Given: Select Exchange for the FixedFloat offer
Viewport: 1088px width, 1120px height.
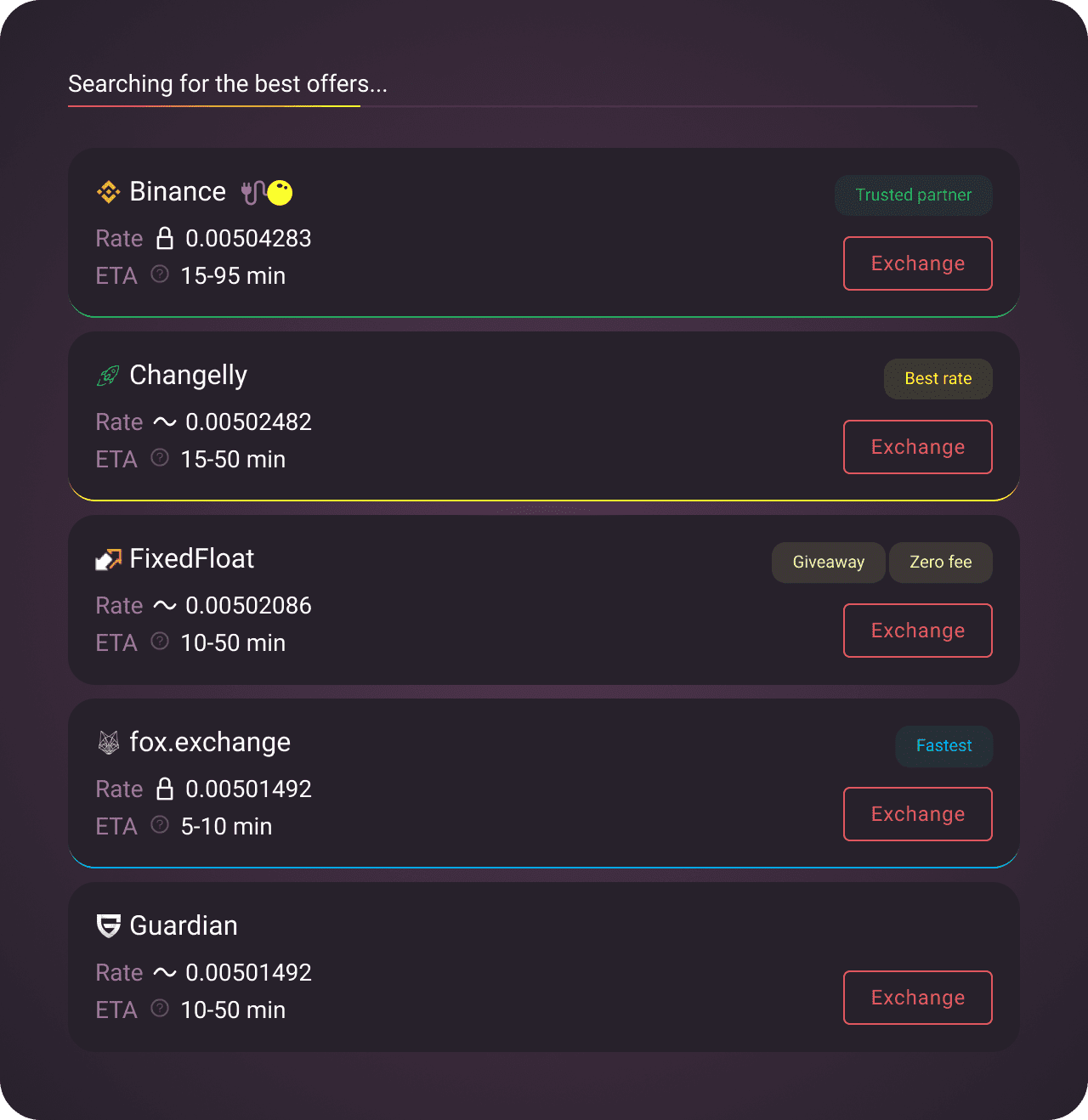Looking at the screenshot, I should coord(918,631).
